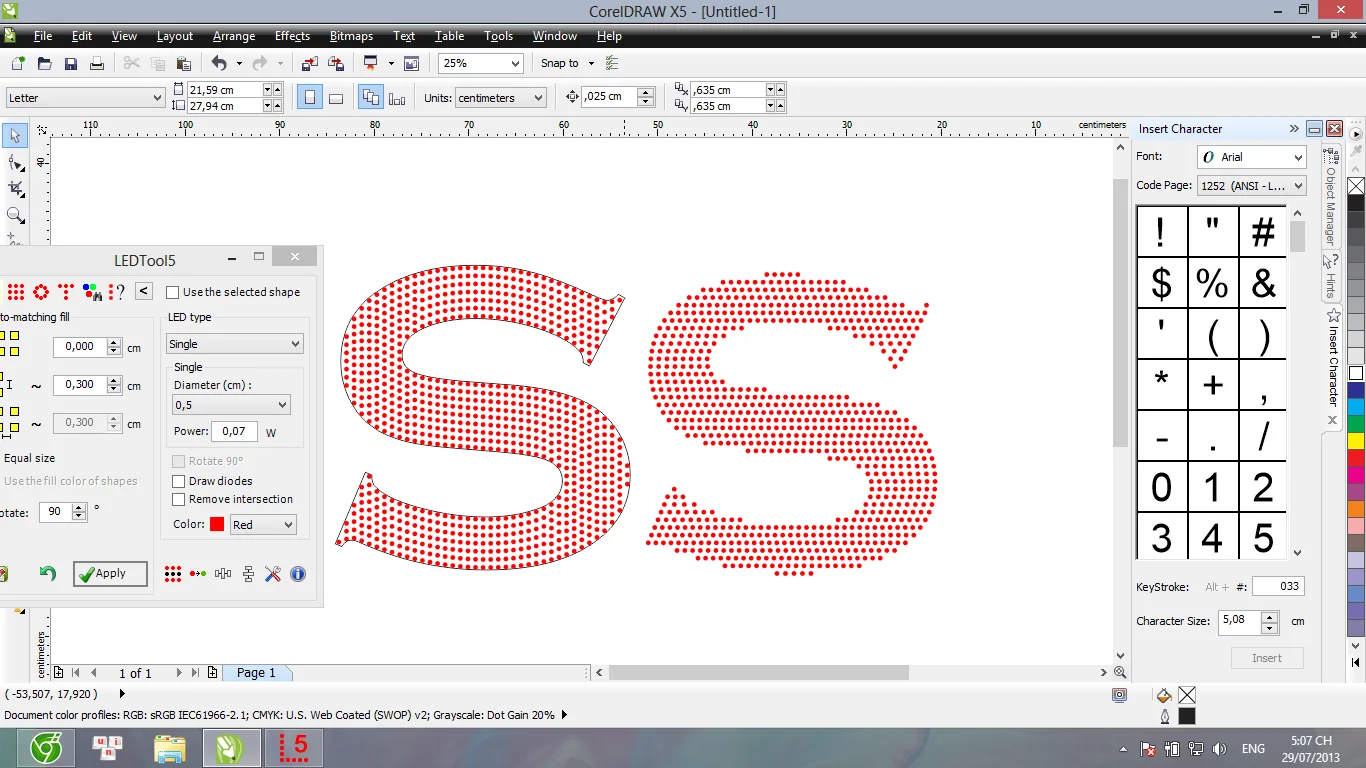Image resolution: width=1366 pixels, height=768 pixels.
Task: Open the Effects menu
Action: point(292,36)
